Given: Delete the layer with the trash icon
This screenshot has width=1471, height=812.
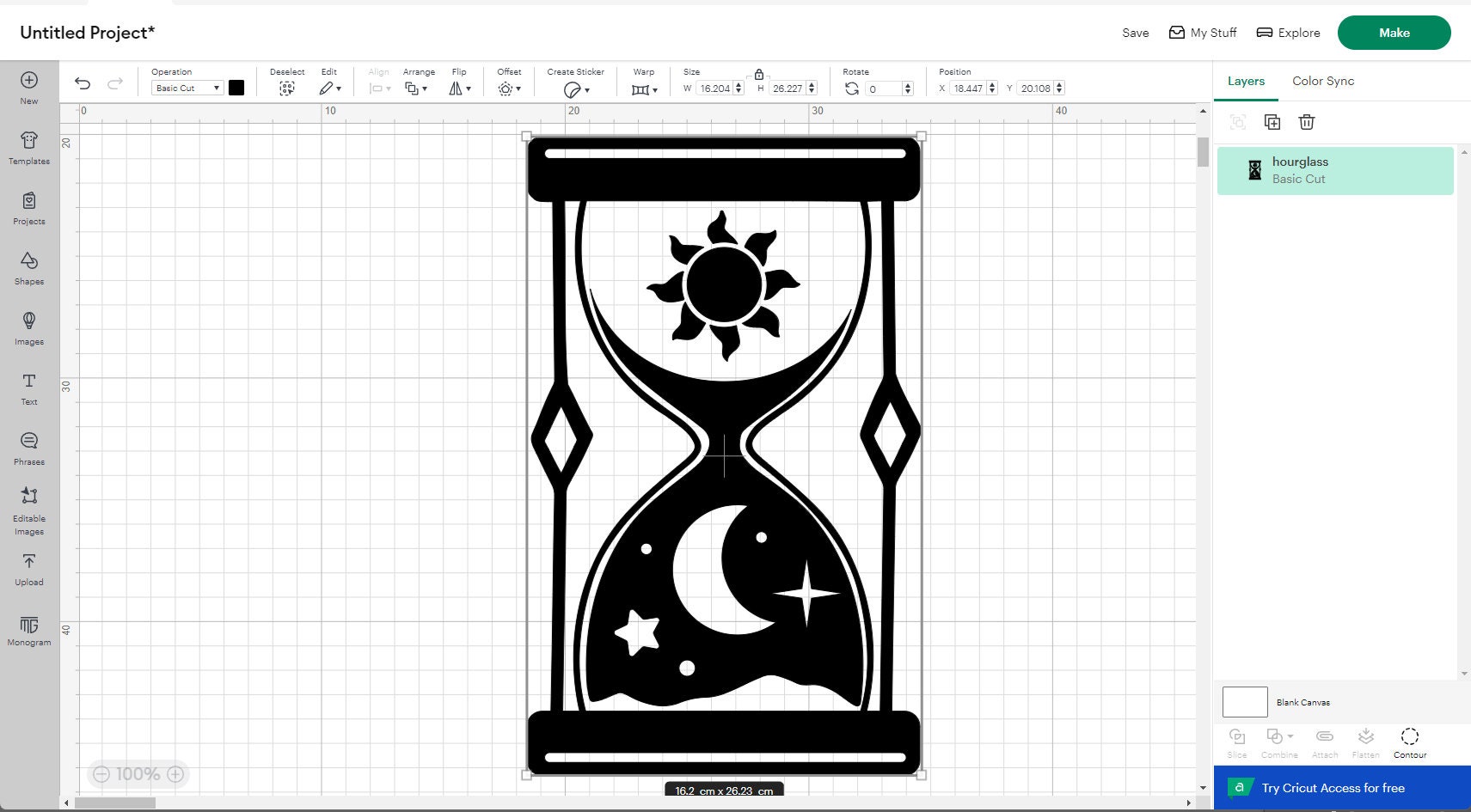Looking at the screenshot, I should click(x=1307, y=122).
